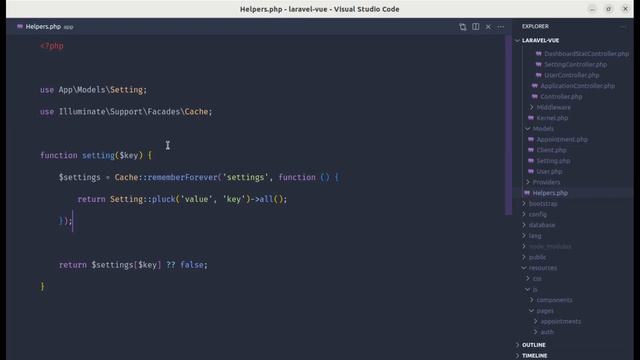Click PHP icon beside ApplicationController.php
640x360 pixels.
coord(535,86)
